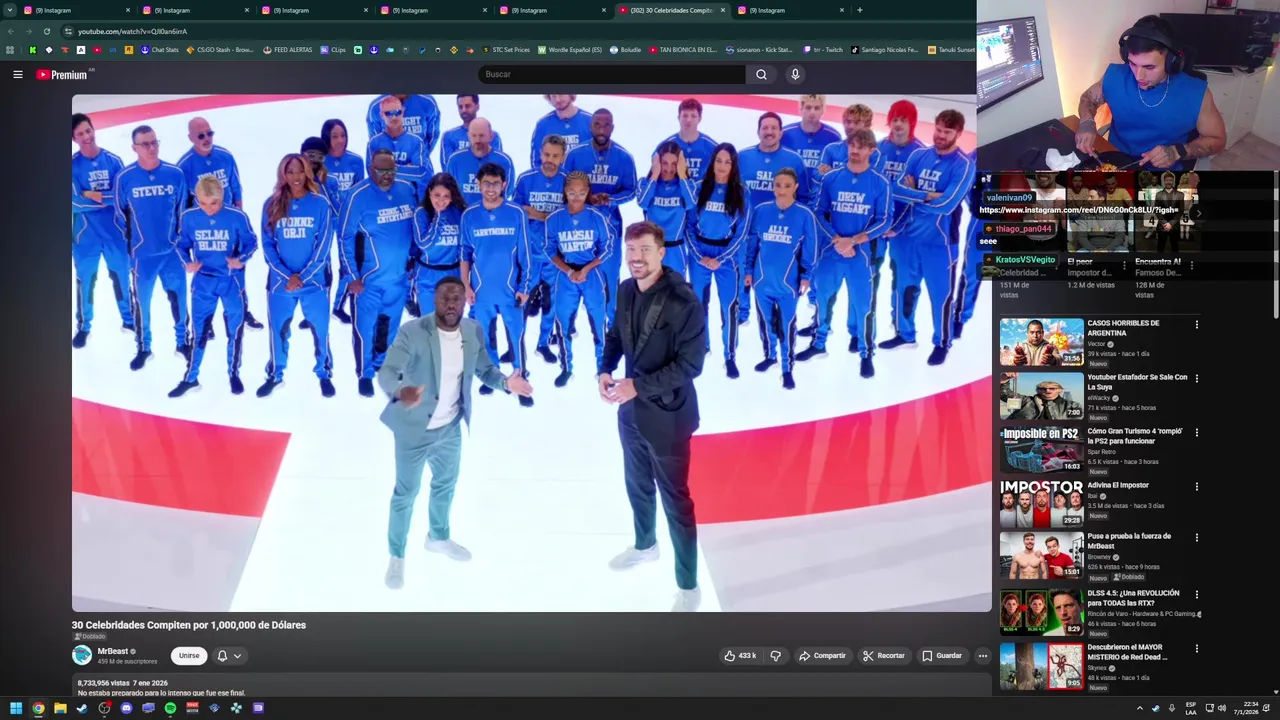Screen dimensions: 1280x720
Task: Open more actions three-dot menu
Action: [983, 656]
